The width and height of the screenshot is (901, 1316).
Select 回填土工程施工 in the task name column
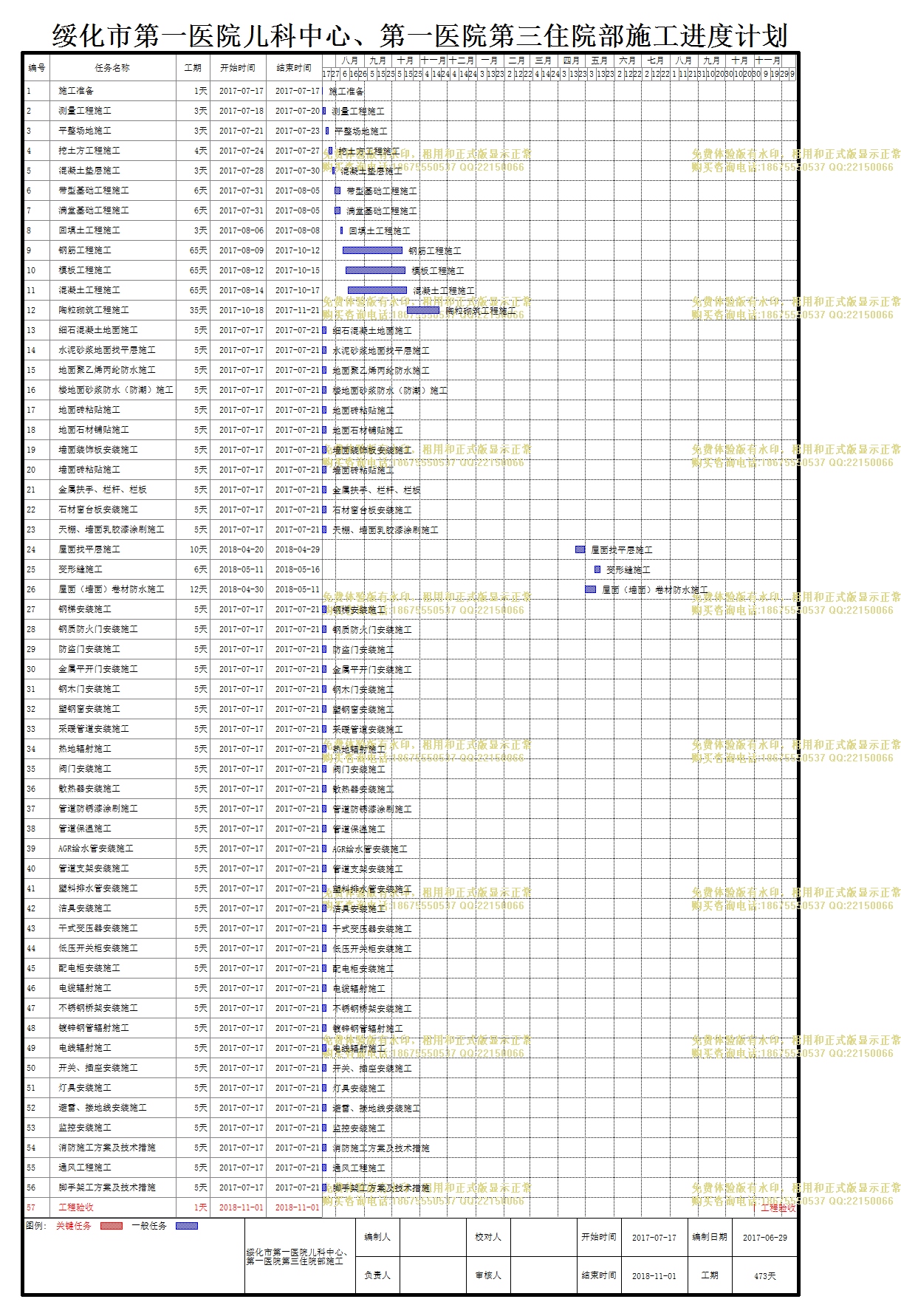89,230
